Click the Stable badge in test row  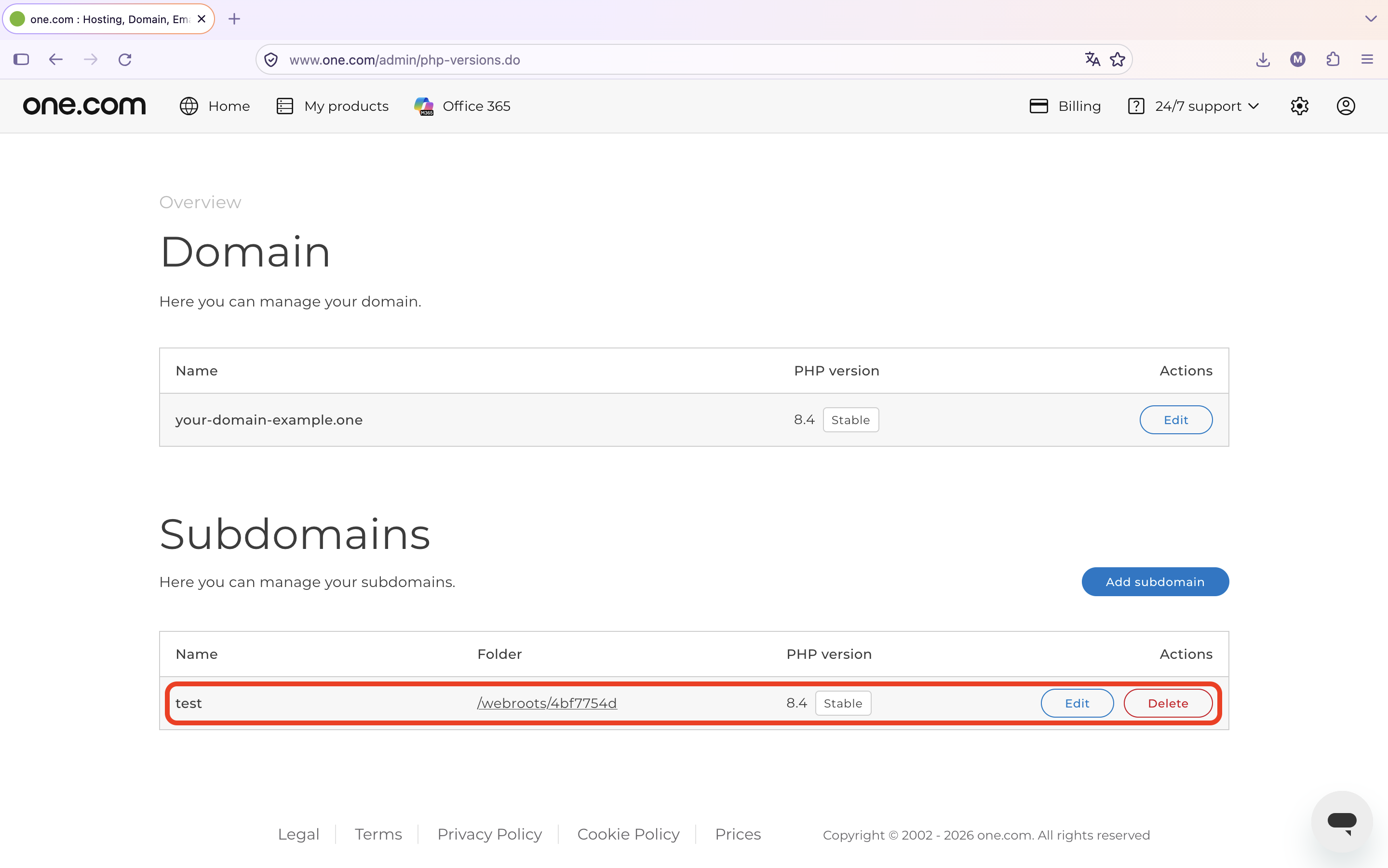tap(843, 703)
